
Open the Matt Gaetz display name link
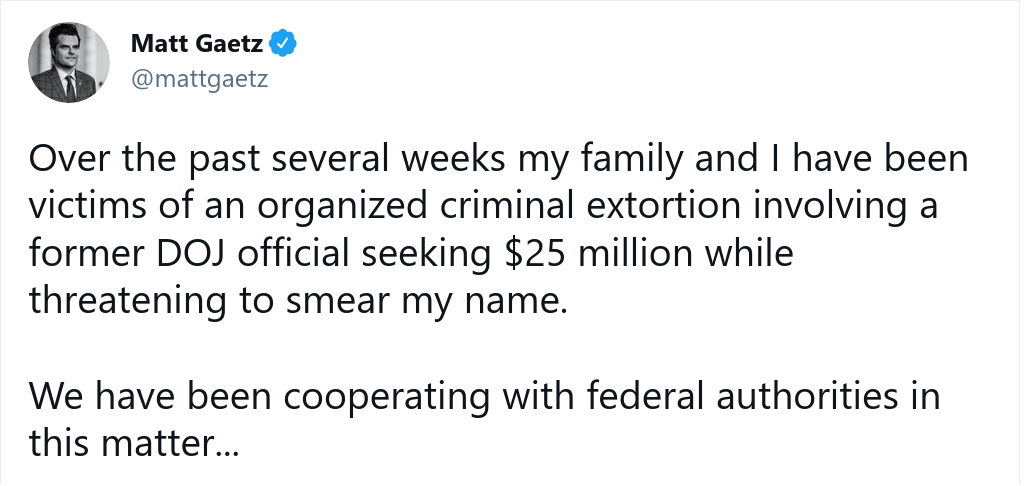click(197, 44)
